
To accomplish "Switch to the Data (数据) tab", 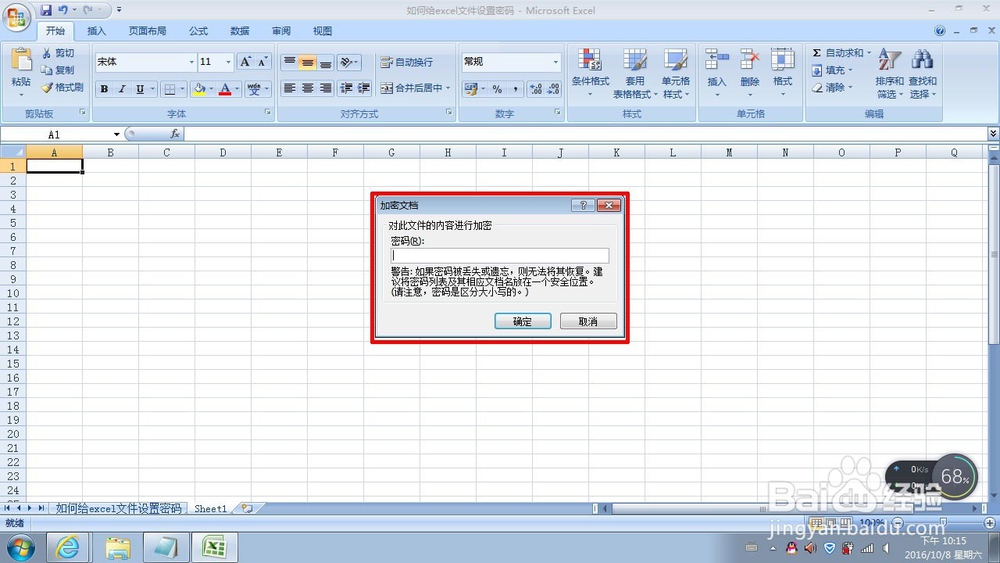I will point(240,31).
